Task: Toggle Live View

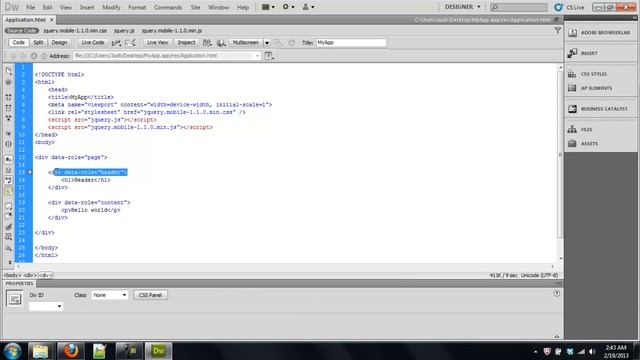Action: click(157, 42)
